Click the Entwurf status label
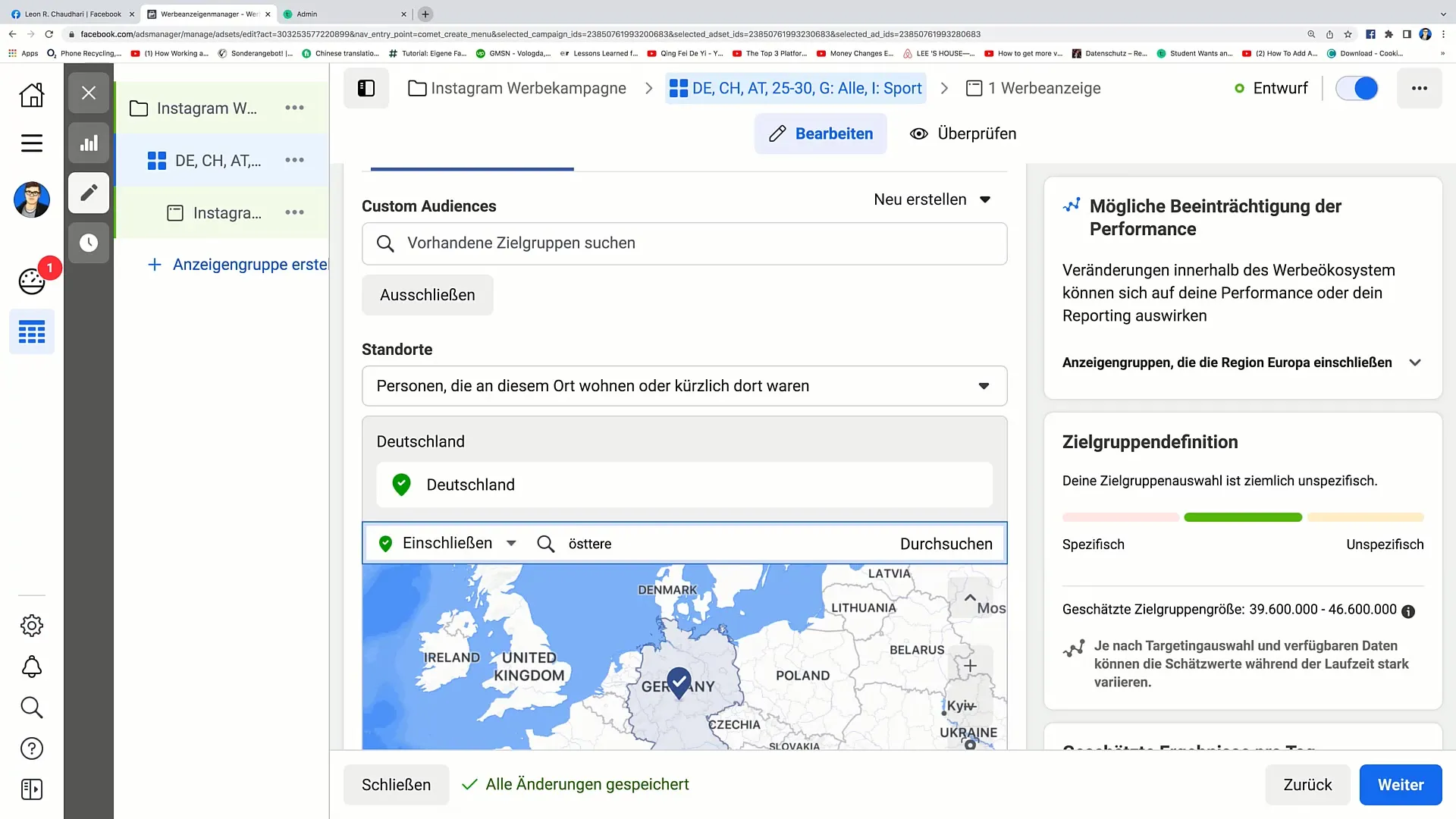The height and width of the screenshot is (819, 1456). coord(1280,88)
